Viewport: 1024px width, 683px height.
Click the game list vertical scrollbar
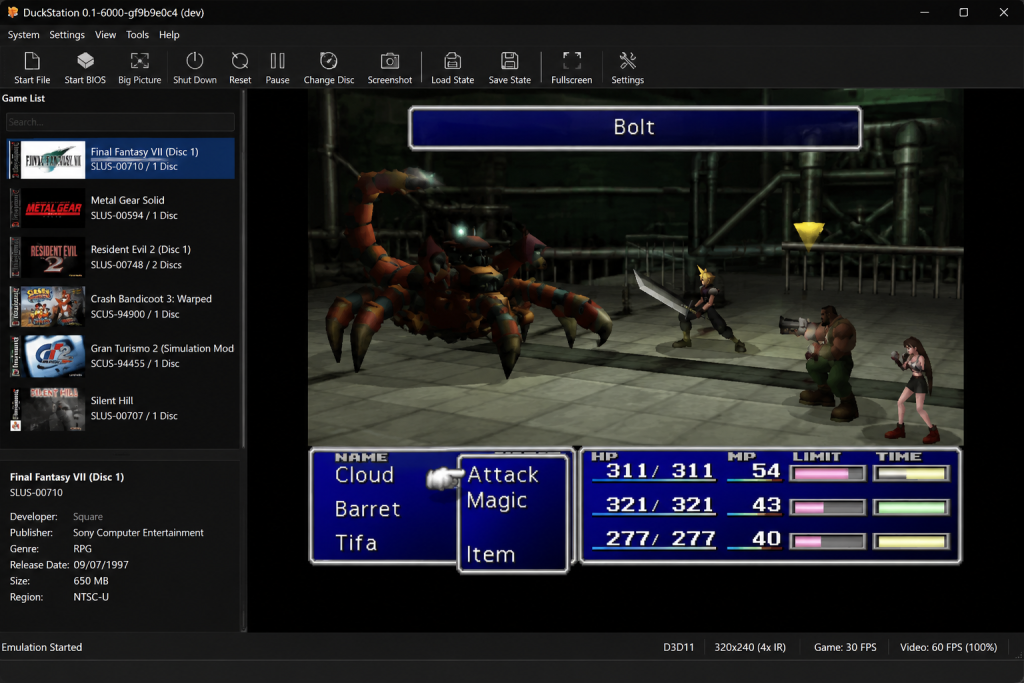(x=244, y=269)
